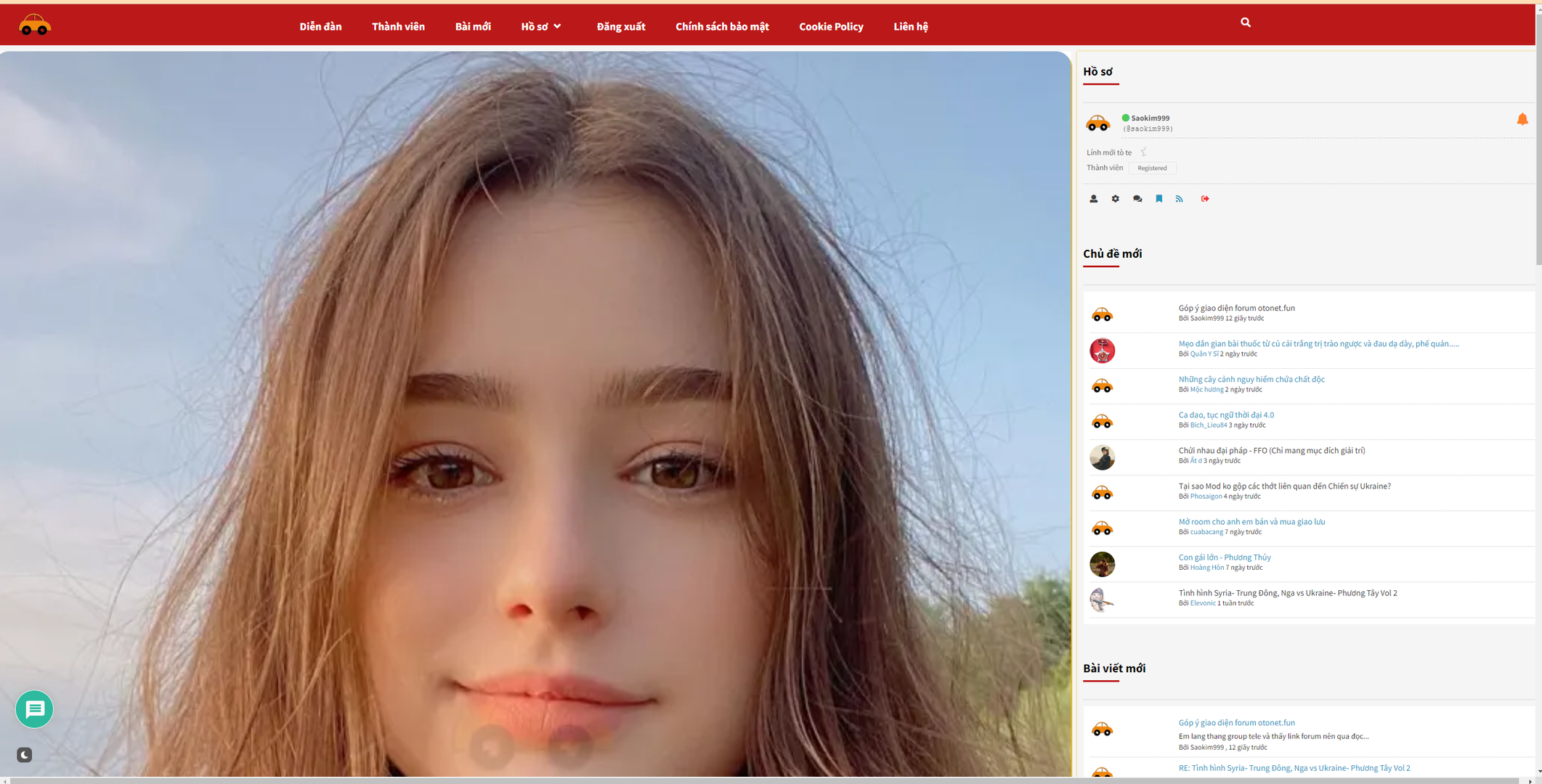Viewport: 1542px width, 784px height.
Task: Open the profile person icon
Action: 1093,199
